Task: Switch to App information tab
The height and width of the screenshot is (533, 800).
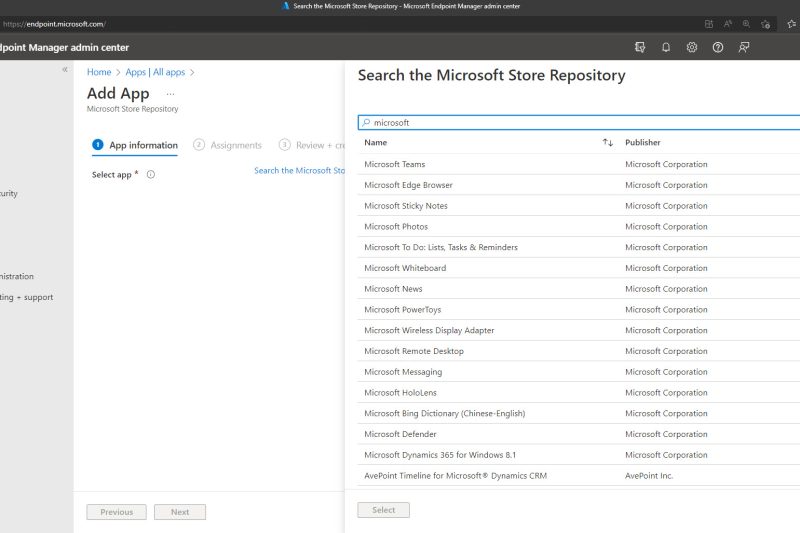Action: click(x=135, y=145)
